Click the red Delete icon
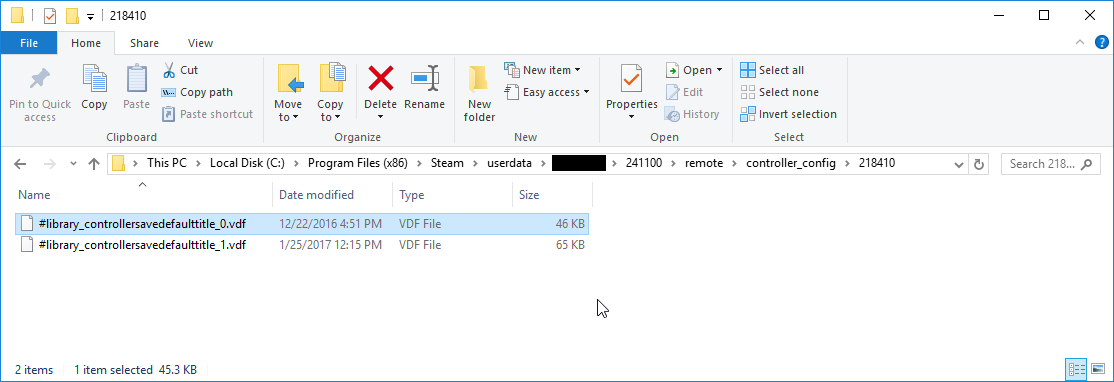The width and height of the screenshot is (1114, 382). (x=381, y=77)
